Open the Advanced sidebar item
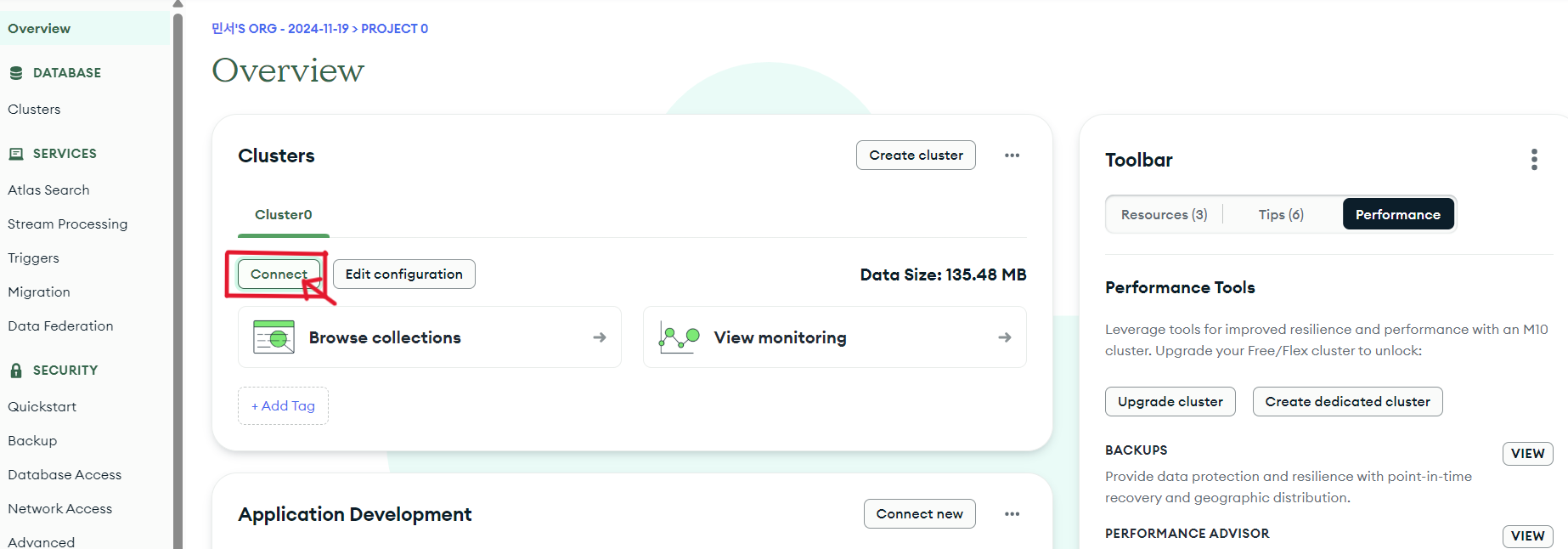Viewport: 1568px width, 549px height. [42, 542]
